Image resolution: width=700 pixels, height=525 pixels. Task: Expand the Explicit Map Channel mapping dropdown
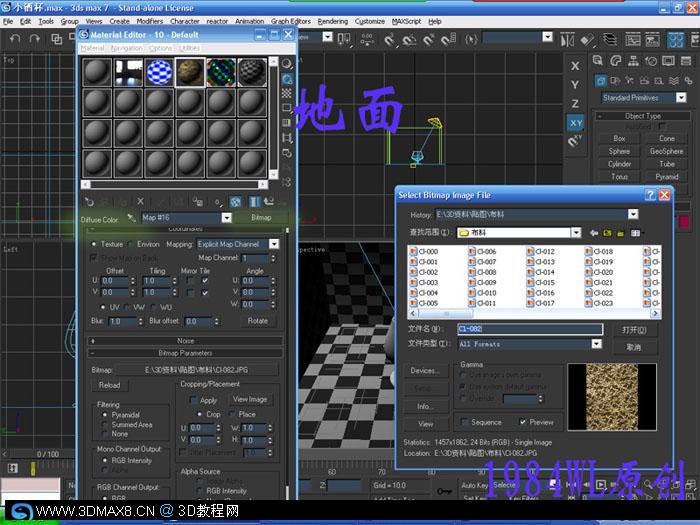[274, 244]
